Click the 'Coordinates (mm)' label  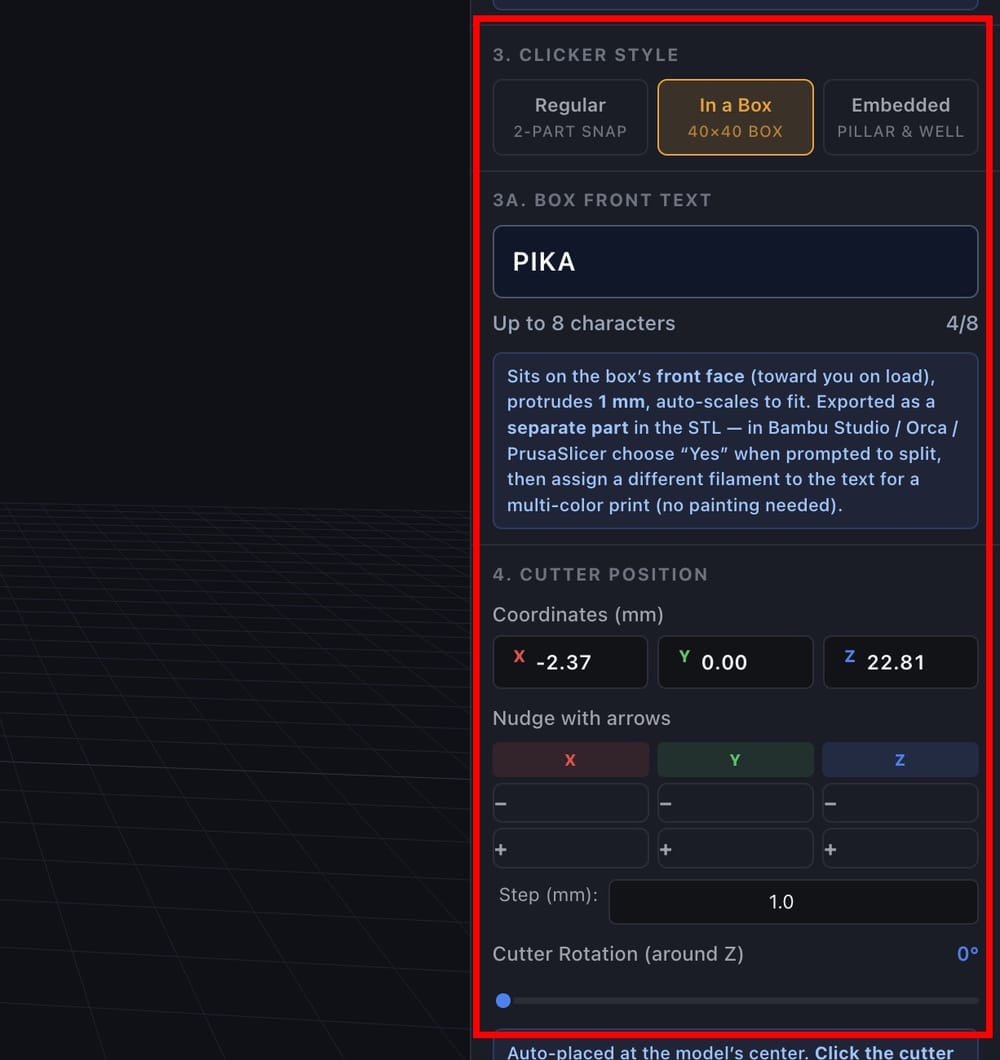(577, 615)
